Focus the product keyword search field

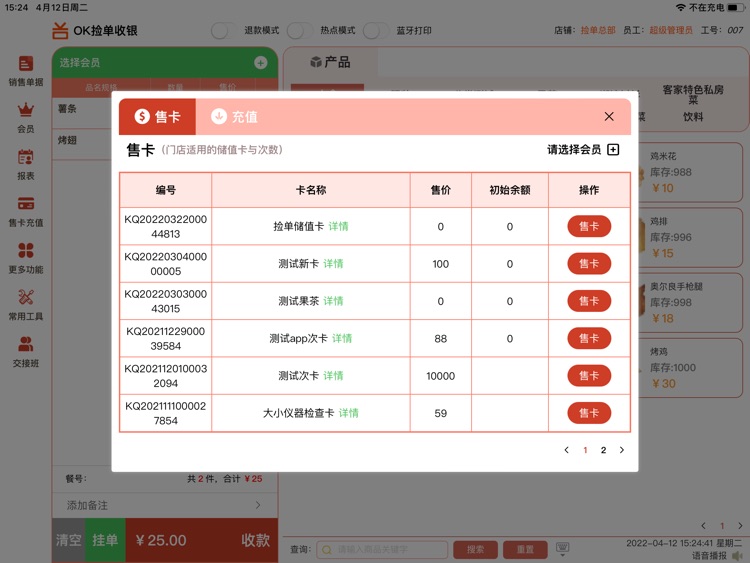click(x=382, y=550)
